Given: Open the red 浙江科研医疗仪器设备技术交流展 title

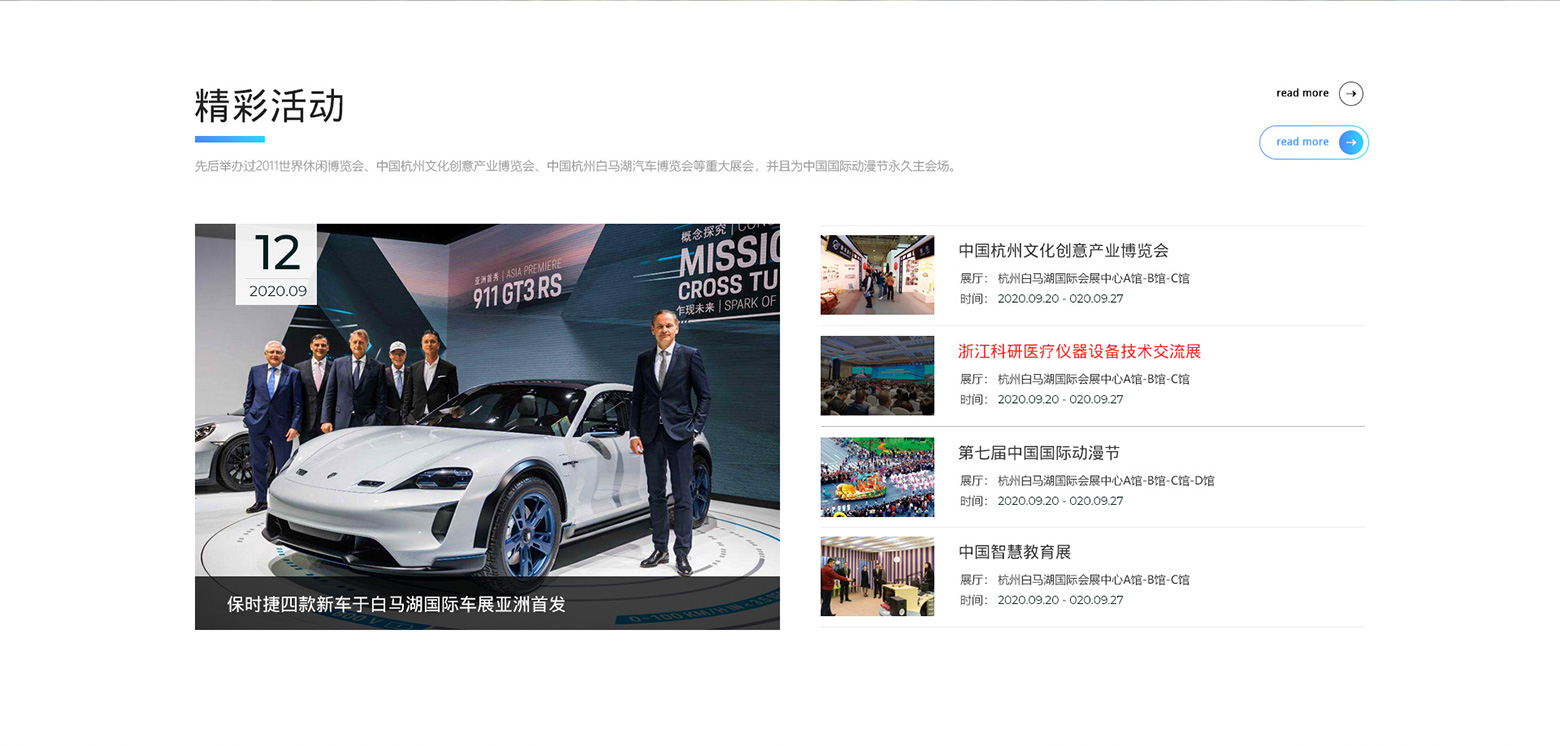Looking at the screenshot, I should coord(1079,351).
